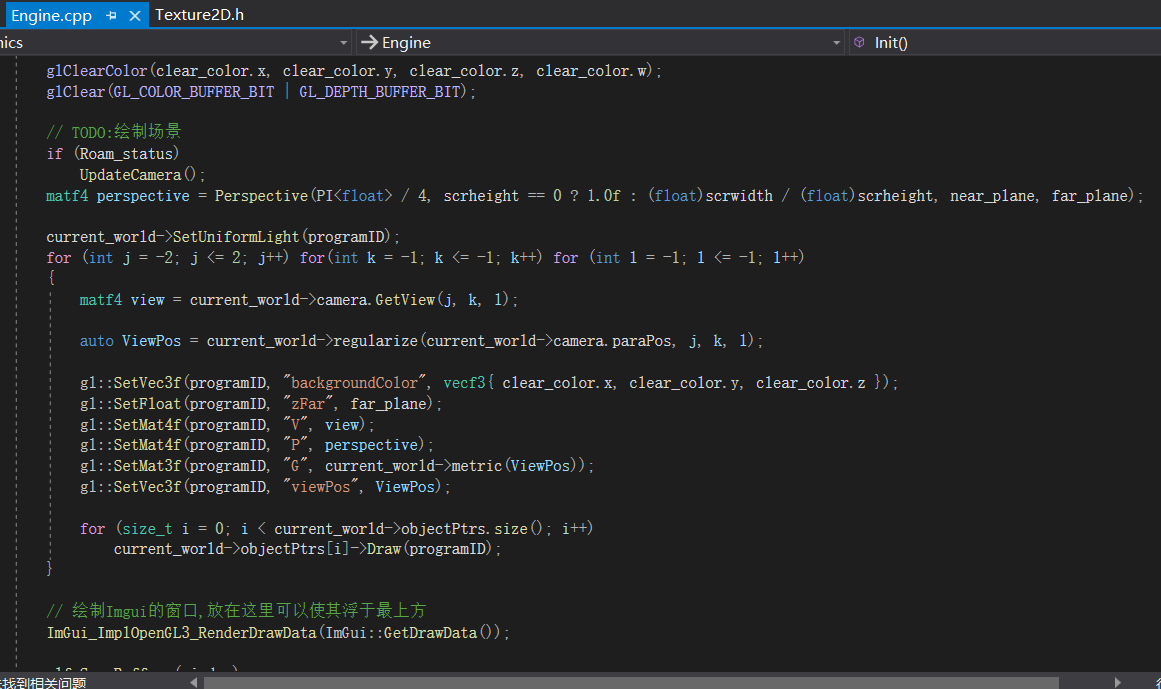The height and width of the screenshot is (689, 1161).
Task: Click the 找到相关问题 status text
Action: click(42, 682)
